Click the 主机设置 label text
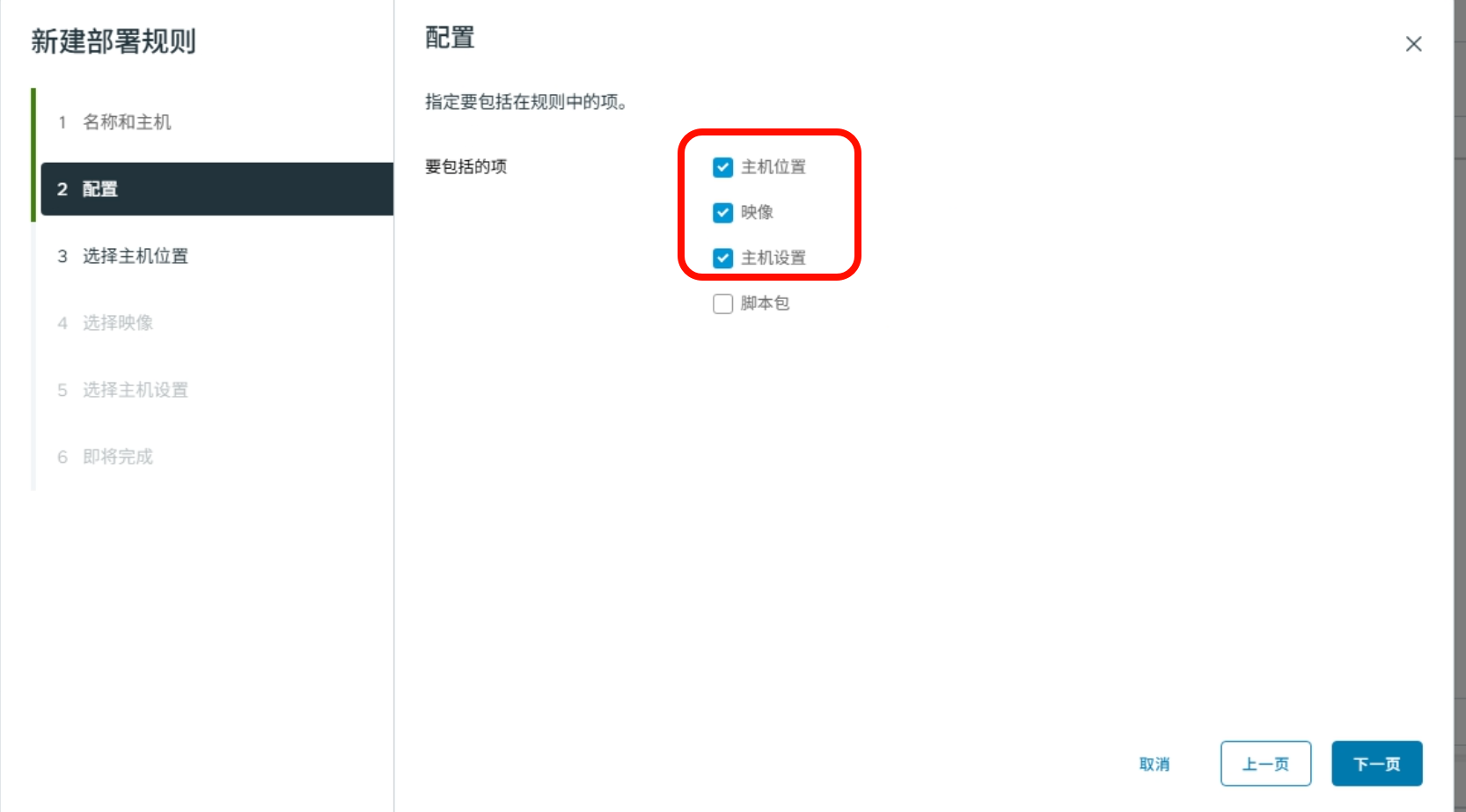This screenshot has height=812, width=1466. (x=773, y=259)
